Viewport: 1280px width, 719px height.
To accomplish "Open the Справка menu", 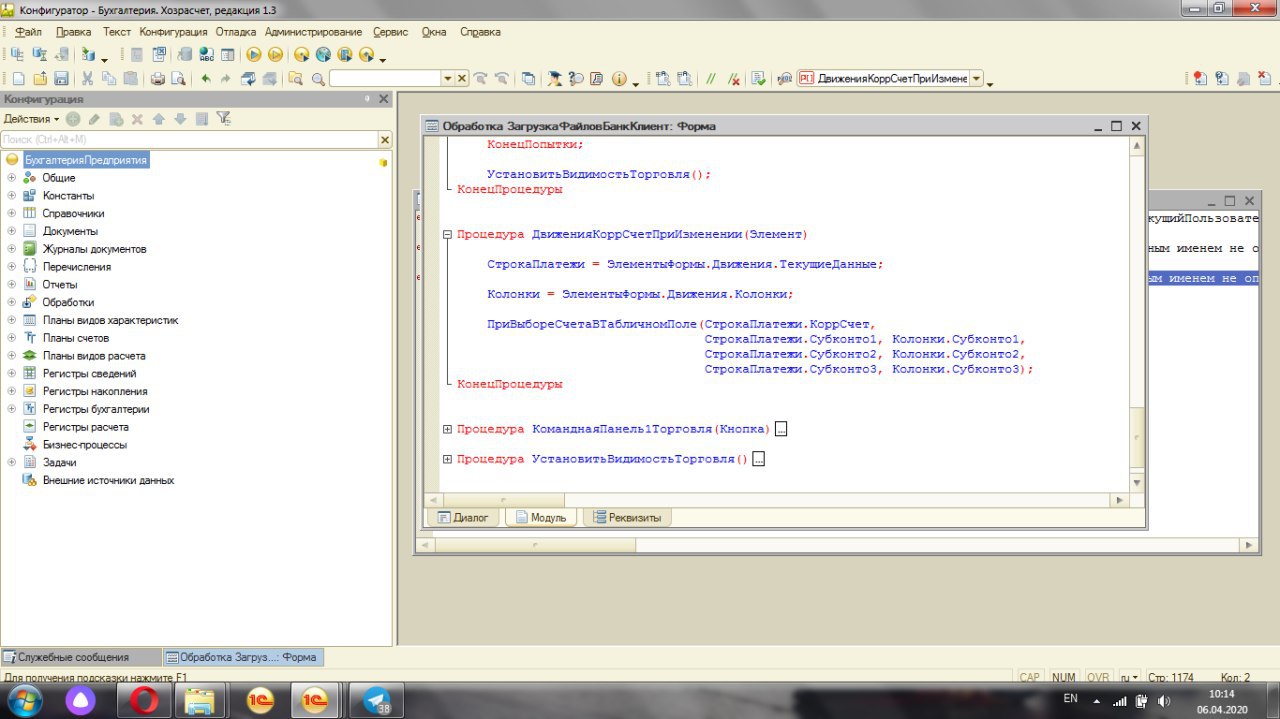I will point(480,32).
